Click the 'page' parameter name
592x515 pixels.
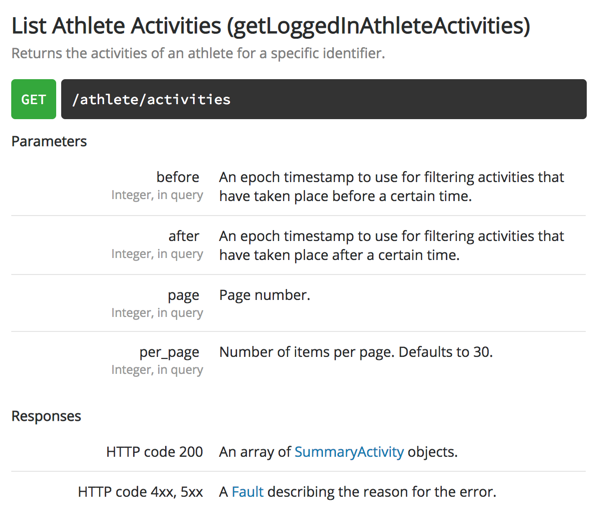pos(183,295)
